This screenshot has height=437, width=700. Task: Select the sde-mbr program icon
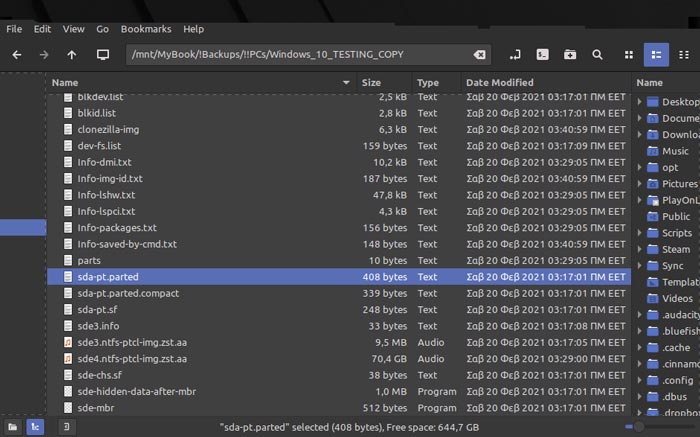68,408
